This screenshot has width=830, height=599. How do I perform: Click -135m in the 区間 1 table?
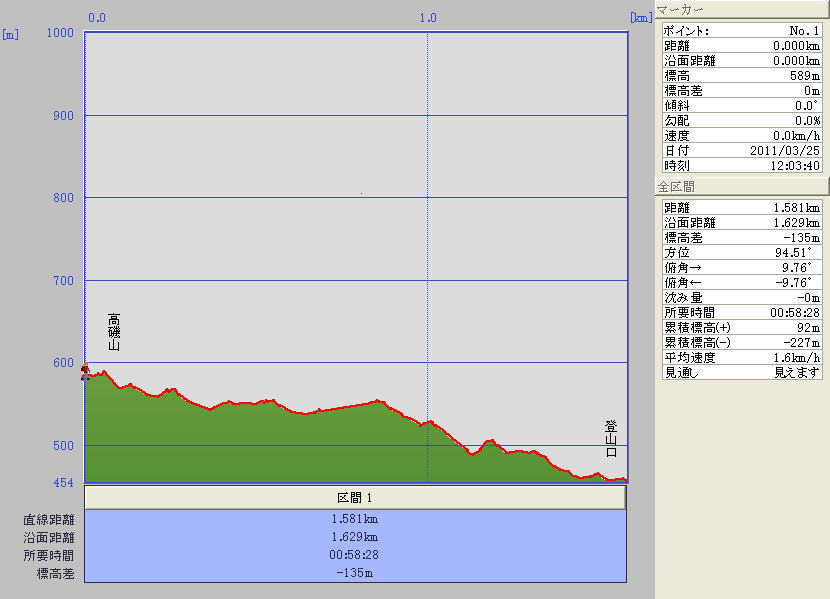355,573
